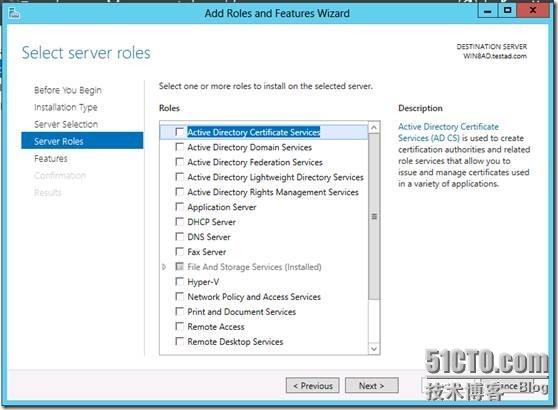Select Active Directory Domain Services label
558x410 pixels.
249,147
